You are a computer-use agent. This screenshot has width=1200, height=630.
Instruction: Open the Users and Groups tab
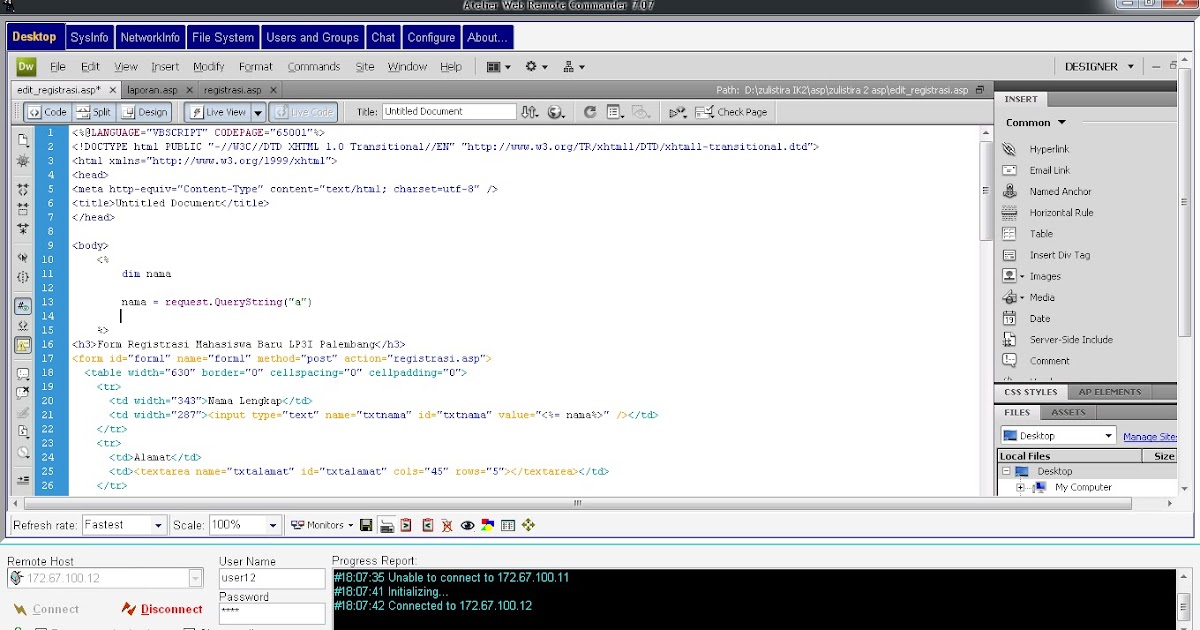(x=312, y=38)
